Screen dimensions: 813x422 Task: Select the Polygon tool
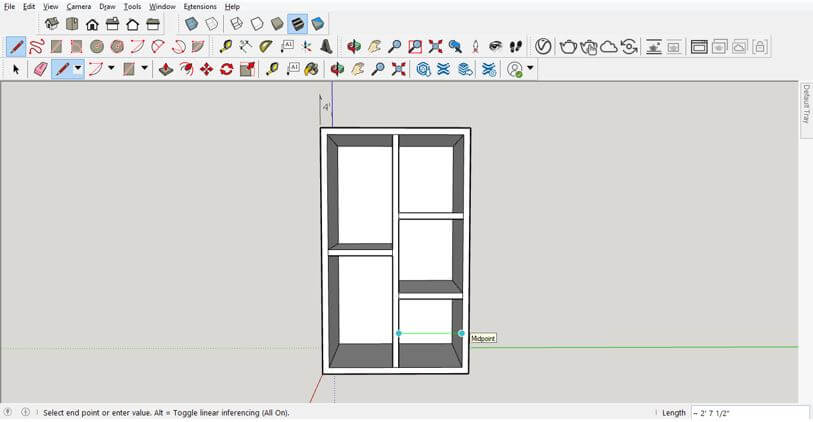pos(117,47)
